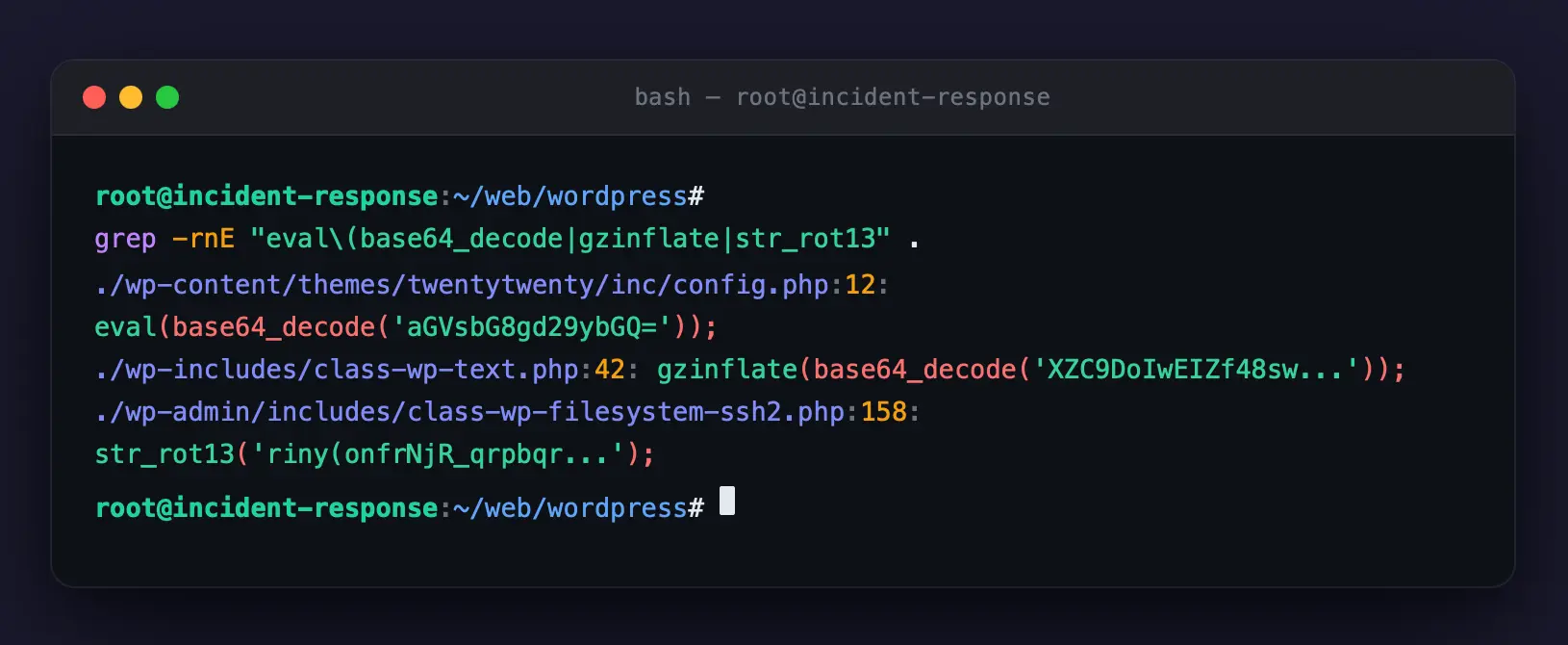
Task: Click the path './wp-includes/class-wp-text.php'
Action: coord(337,370)
